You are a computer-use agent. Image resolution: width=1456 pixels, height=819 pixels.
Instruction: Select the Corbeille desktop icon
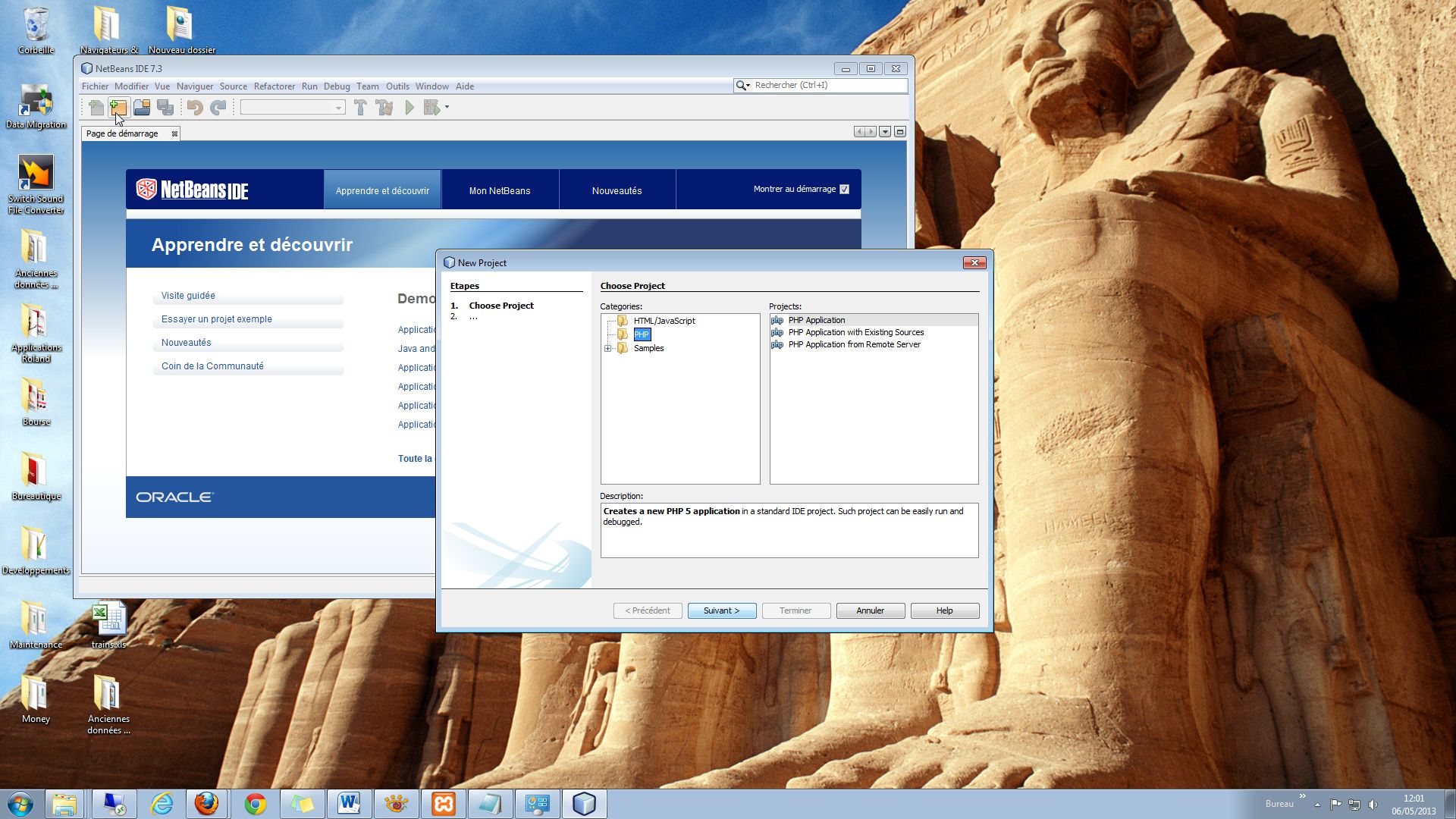36,30
